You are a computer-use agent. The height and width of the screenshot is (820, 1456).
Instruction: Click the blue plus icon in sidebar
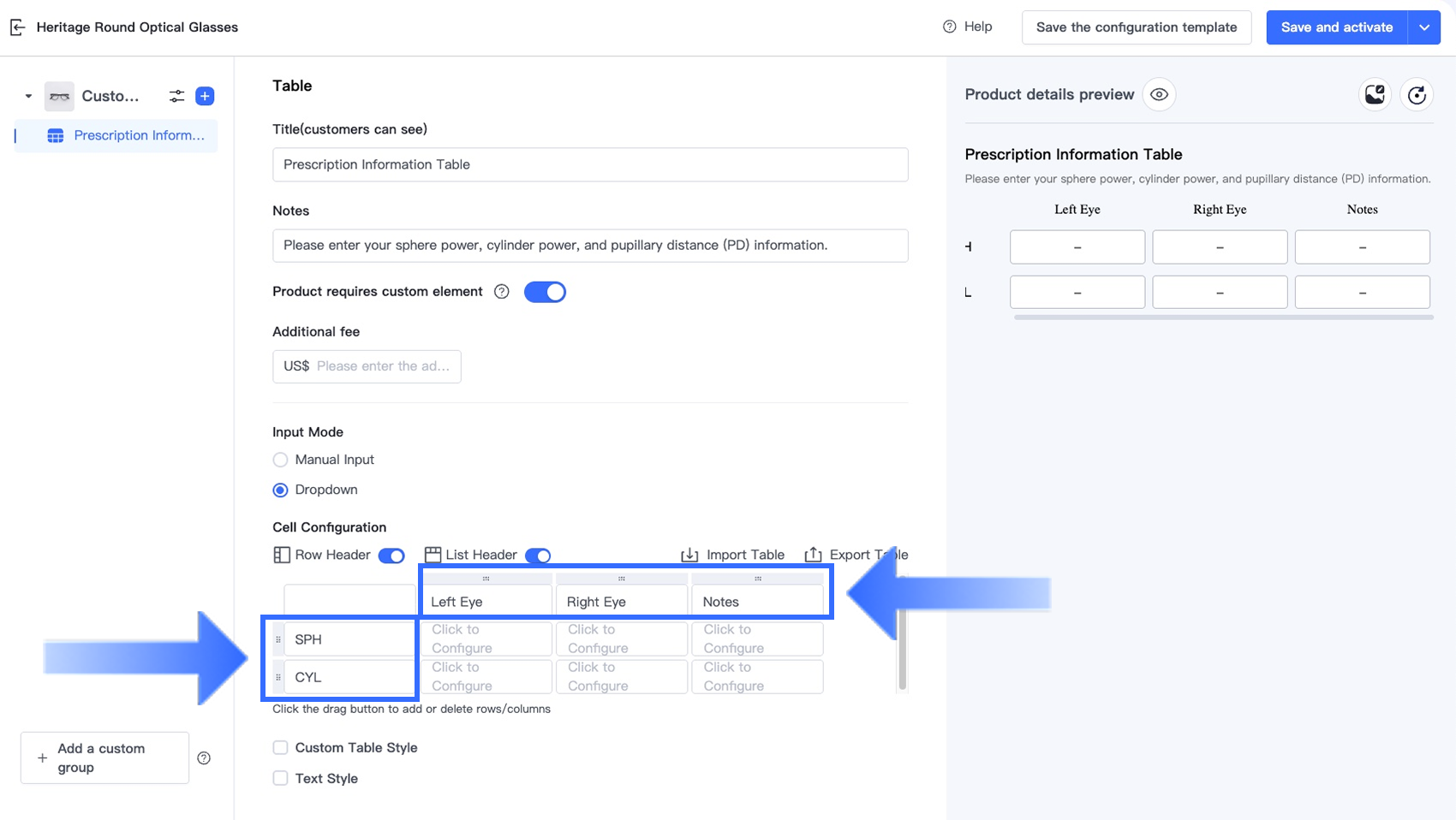click(x=205, y=96)
